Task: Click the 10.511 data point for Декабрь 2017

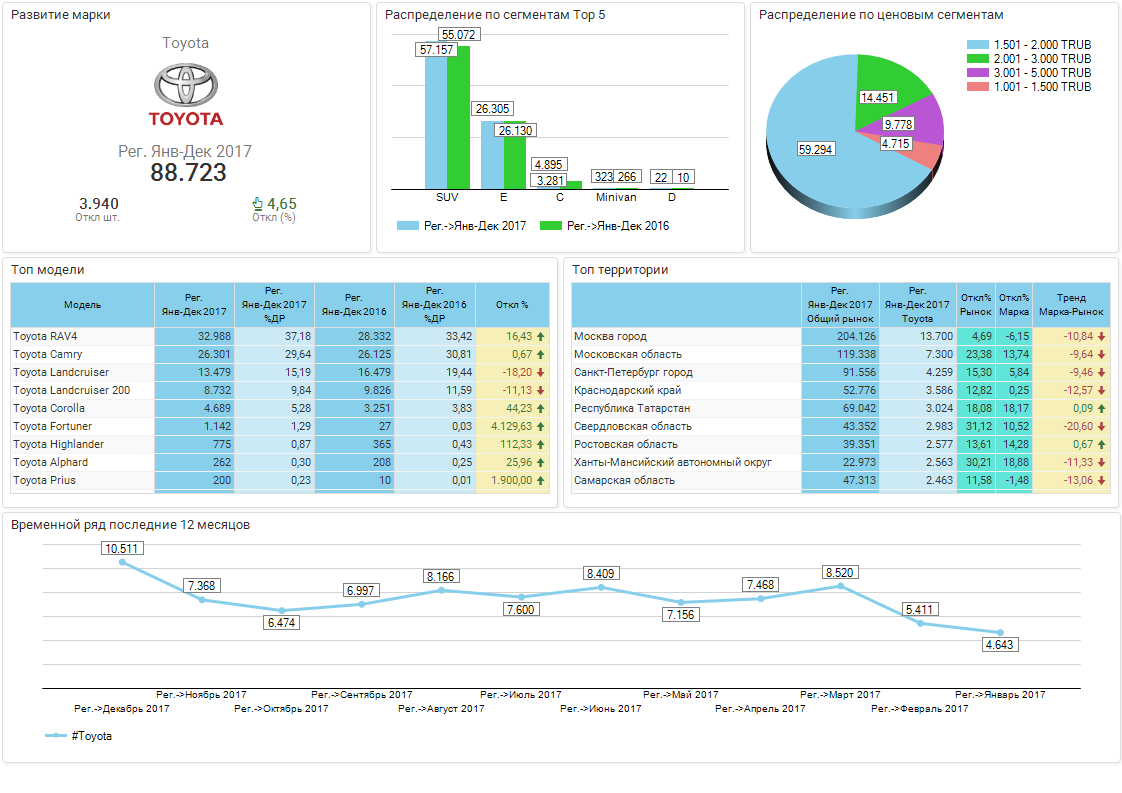Action: click(x=123, y=563)
